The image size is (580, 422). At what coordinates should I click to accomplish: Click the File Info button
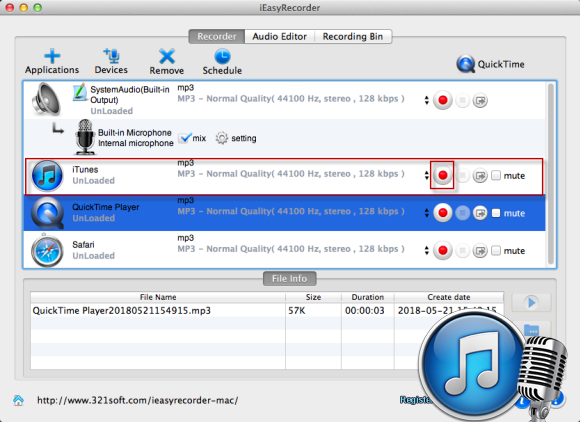(290, 278)
